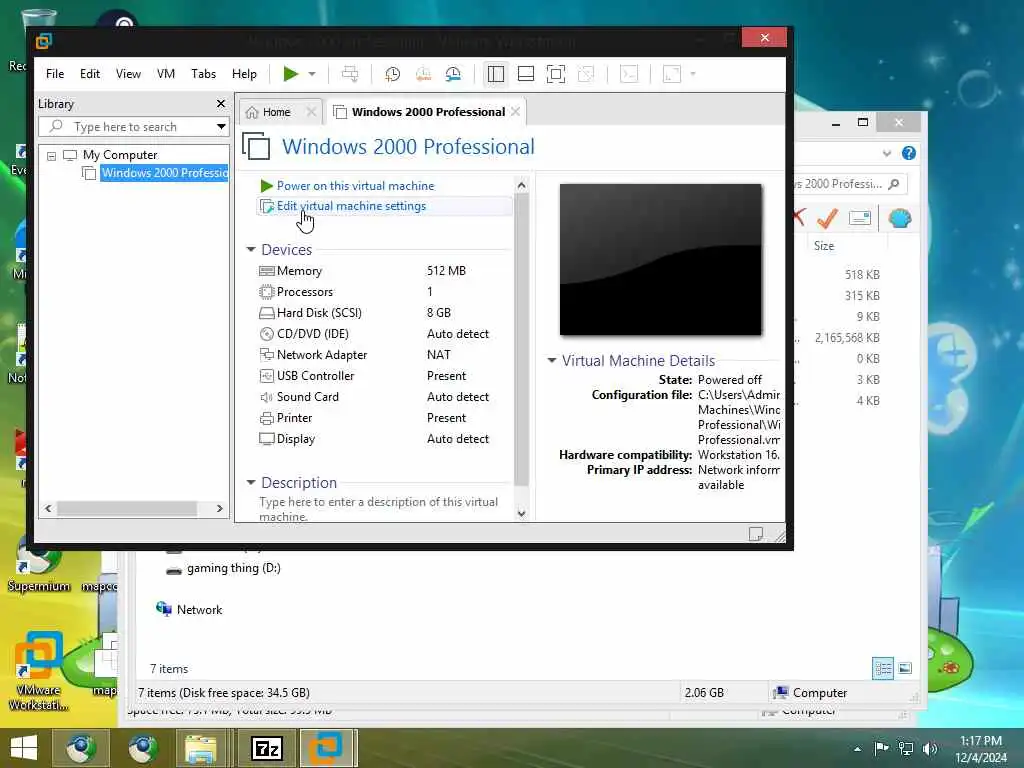Open the Tabs menu

(203, 74)
